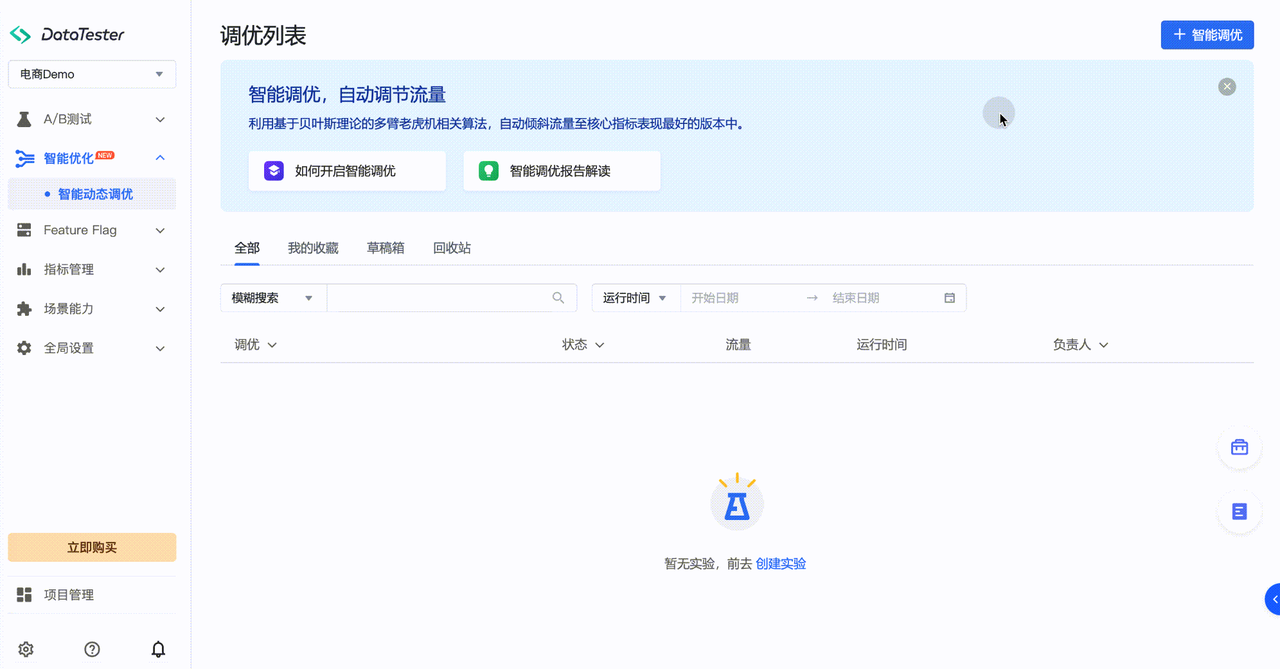Click the settings gear icon at sidebar bottom
Viewport: 1280px width, 669px height.
click(x=26, y=649)
